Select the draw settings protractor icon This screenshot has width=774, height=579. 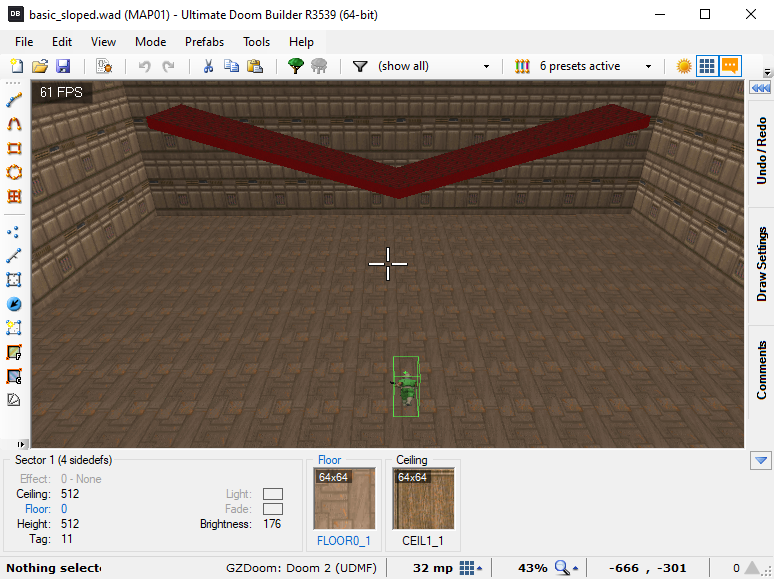pyautogui.click(x=14, y=400)
